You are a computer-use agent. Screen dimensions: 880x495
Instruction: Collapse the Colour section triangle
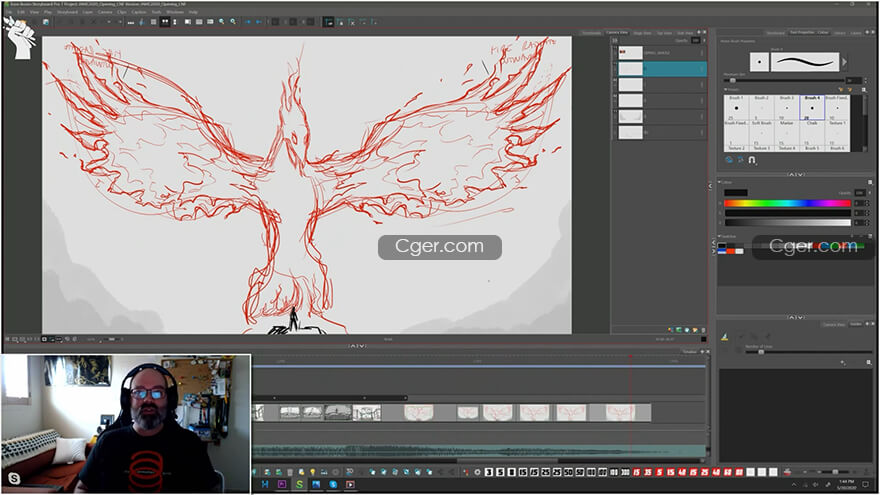[720, 182]
